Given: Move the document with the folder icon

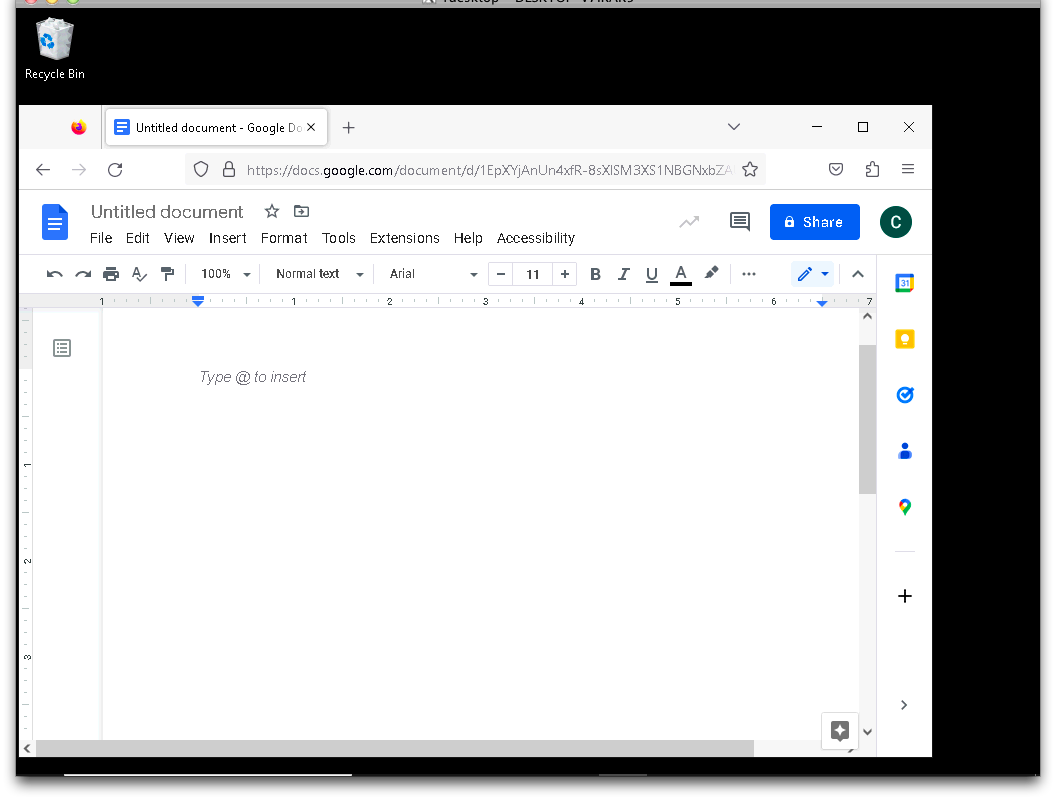Looking at the screenshot, I should pyautogui.click(x=301, y=211).
